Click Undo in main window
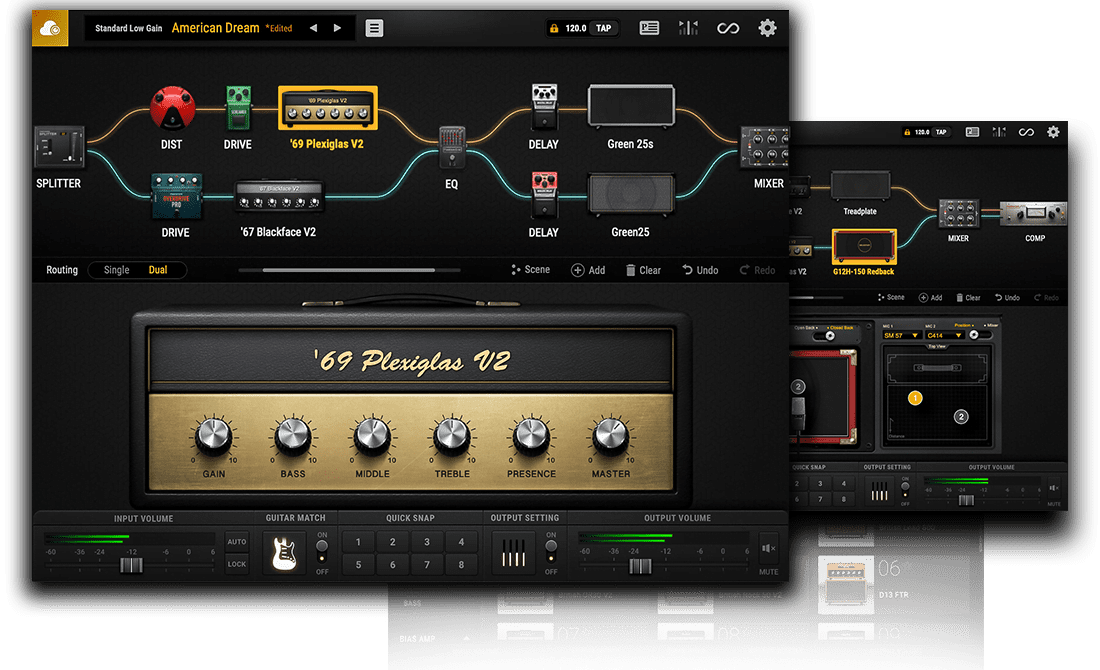The width and height of the screenshot is (1100, 670). coord(700,270)
